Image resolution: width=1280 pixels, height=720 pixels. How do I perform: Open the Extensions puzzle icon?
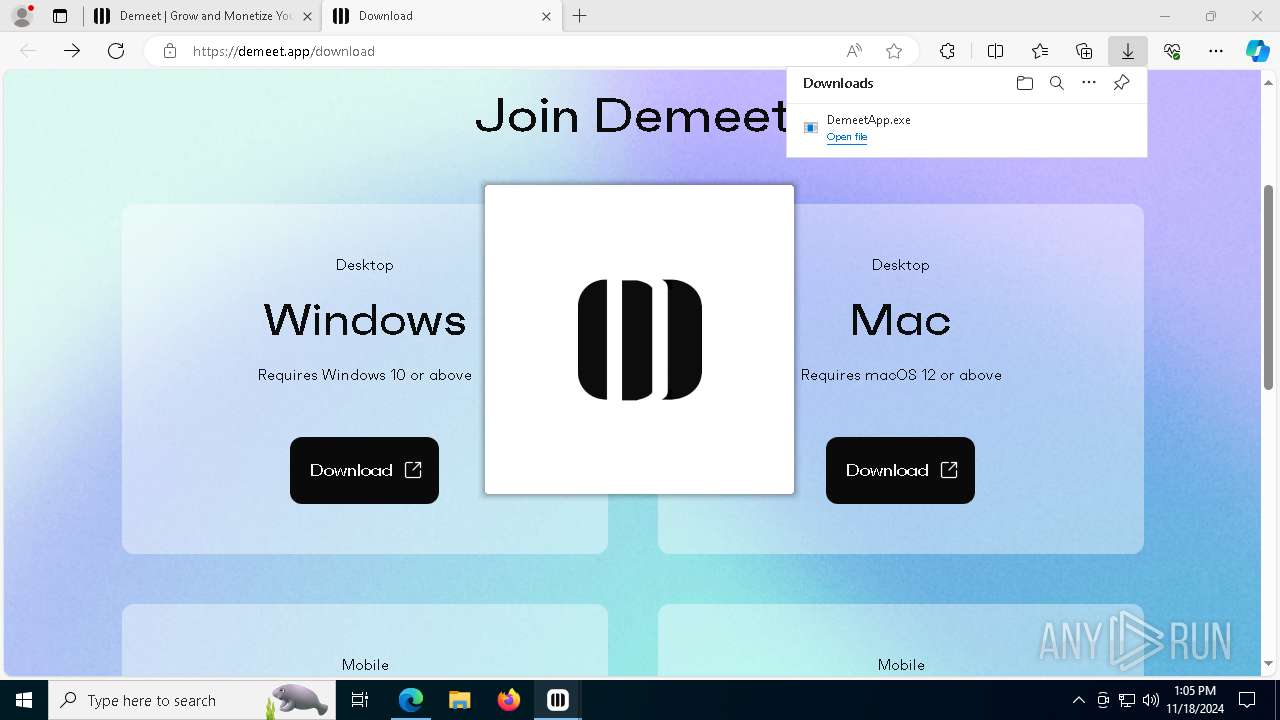click(x=947, y=51)
